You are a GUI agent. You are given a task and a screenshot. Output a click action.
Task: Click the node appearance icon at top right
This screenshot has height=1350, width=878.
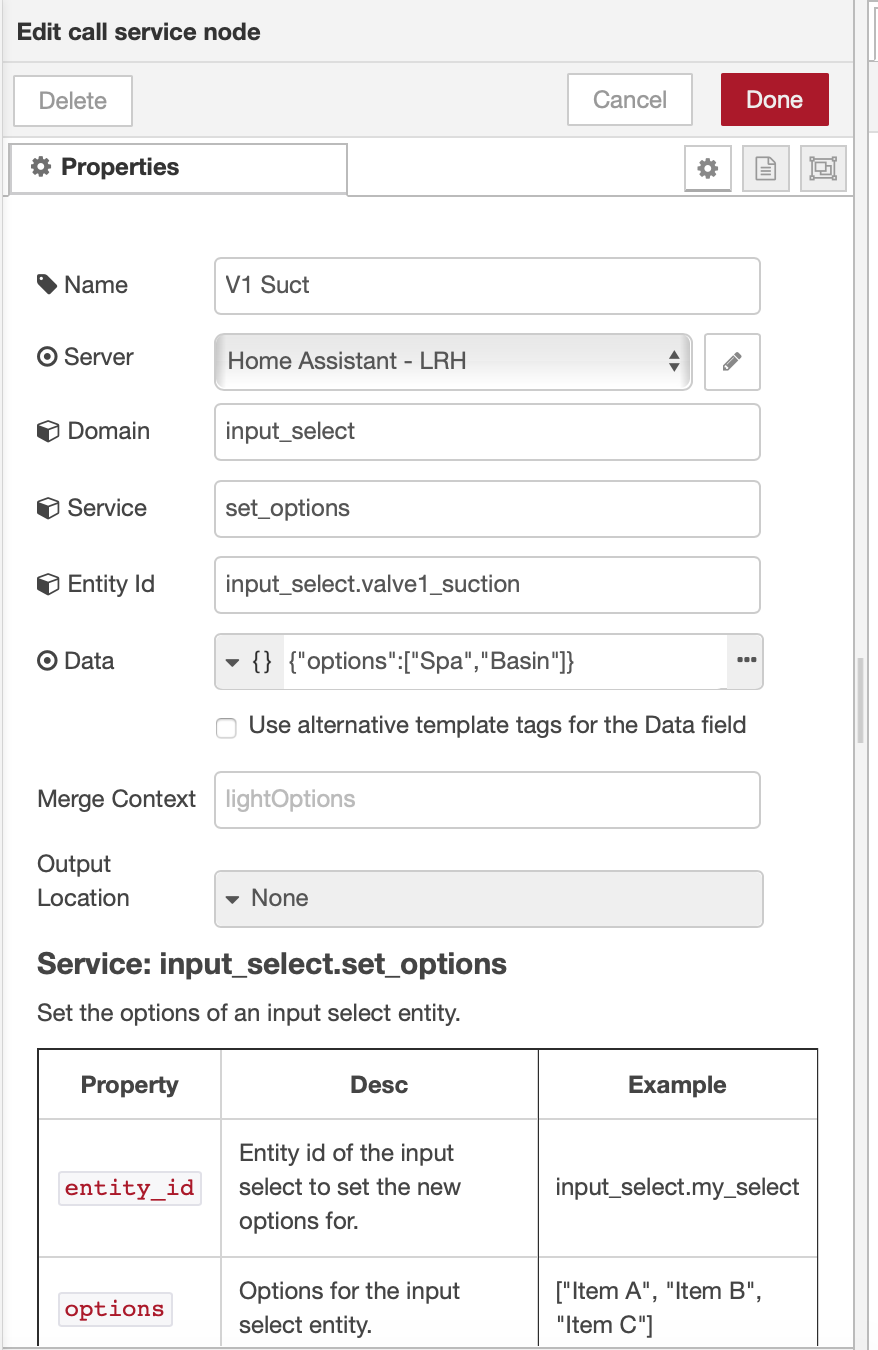(822, 168)
